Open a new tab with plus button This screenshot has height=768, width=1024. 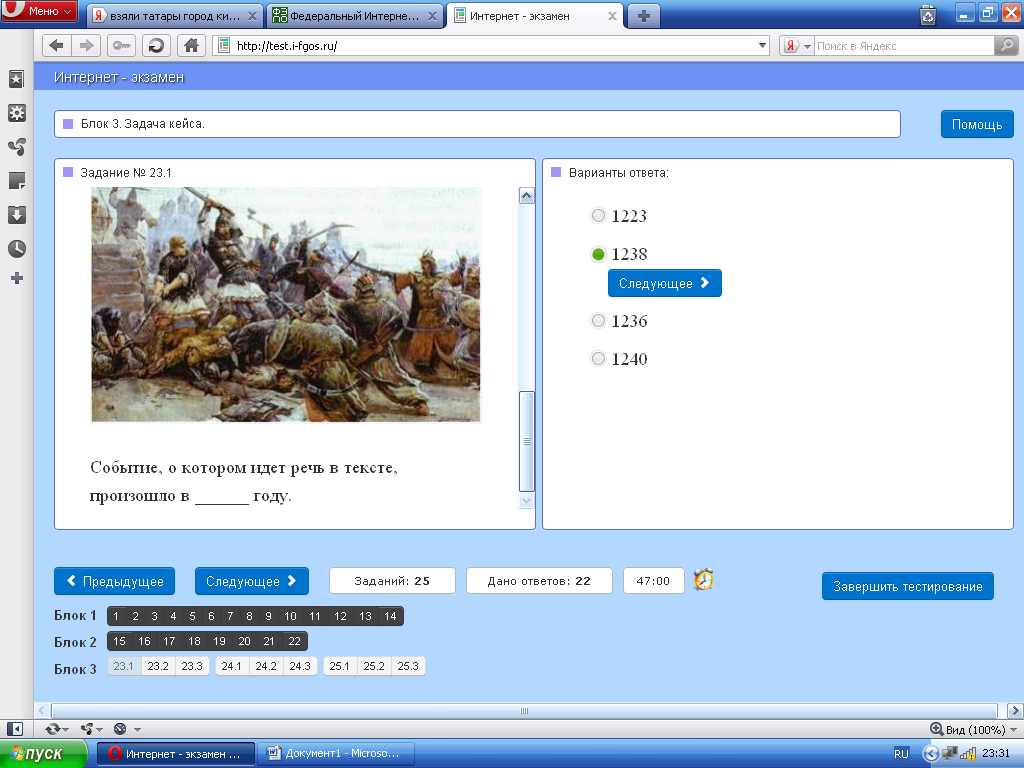tap(643, 16)
